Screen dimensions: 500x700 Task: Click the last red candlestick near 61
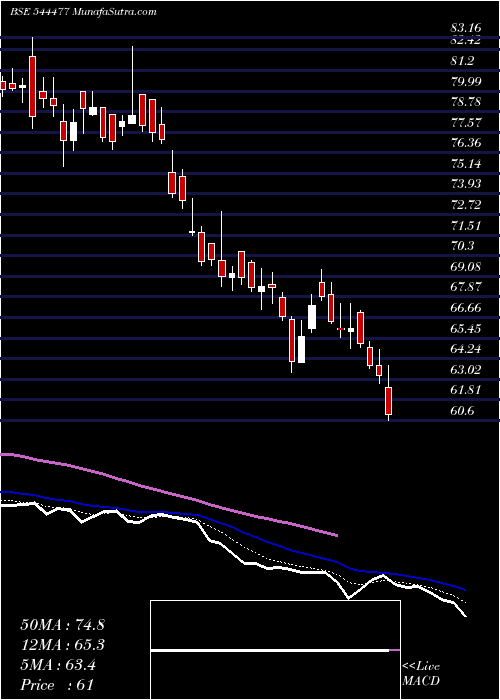(388, 400)
